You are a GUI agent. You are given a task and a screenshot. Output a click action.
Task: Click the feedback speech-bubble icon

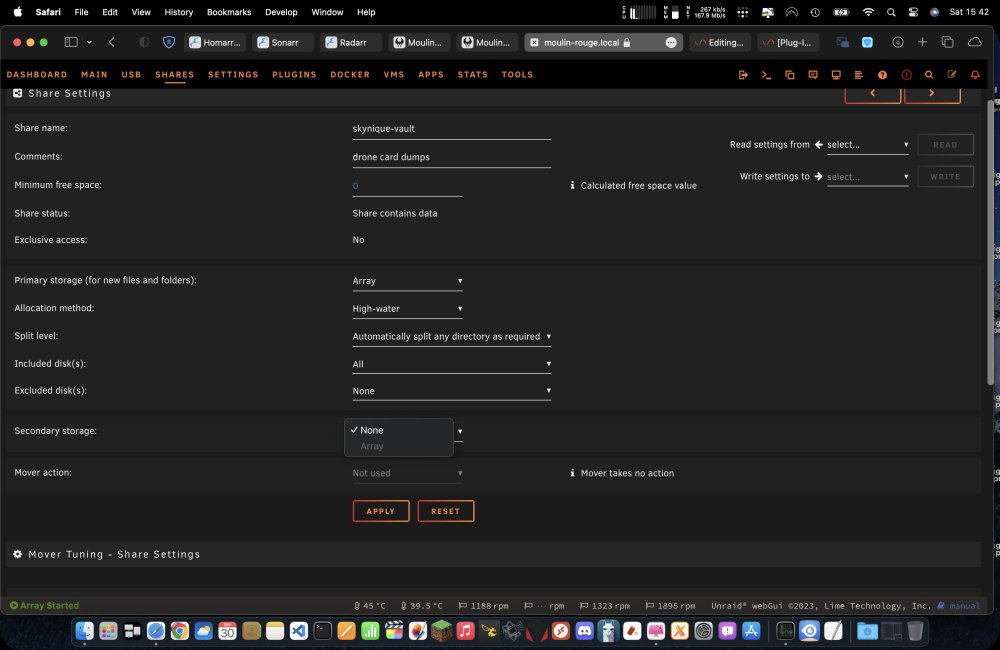tap(812, 75)
